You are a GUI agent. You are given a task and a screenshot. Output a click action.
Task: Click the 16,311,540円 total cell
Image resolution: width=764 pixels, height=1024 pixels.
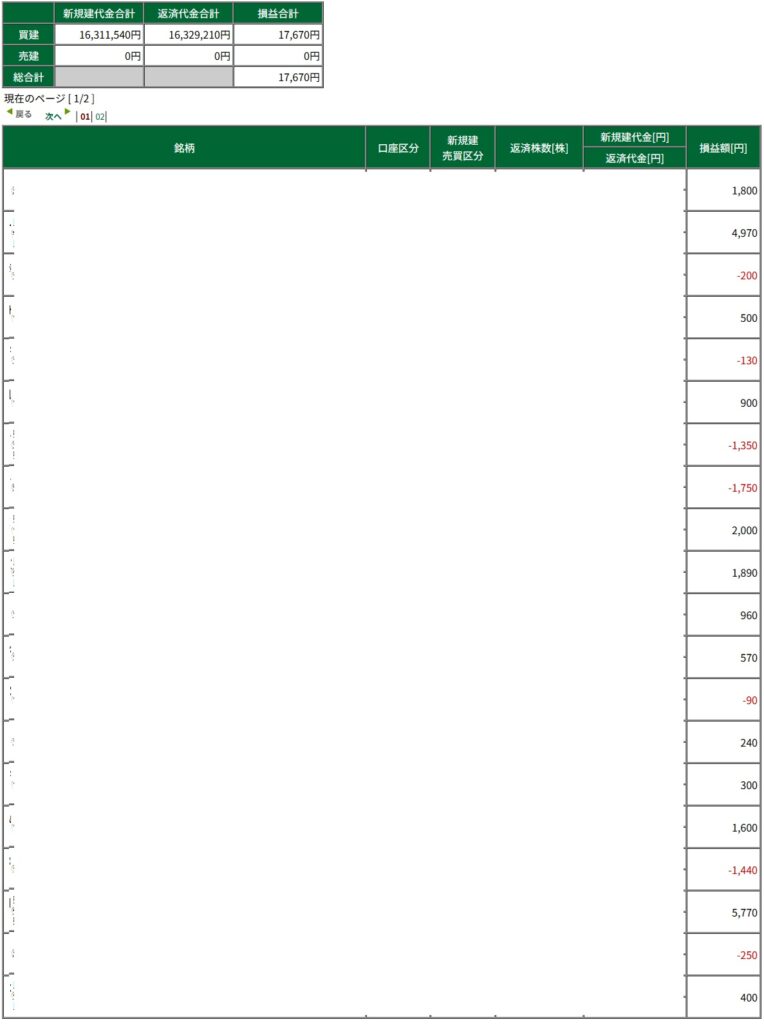point(98,35)
